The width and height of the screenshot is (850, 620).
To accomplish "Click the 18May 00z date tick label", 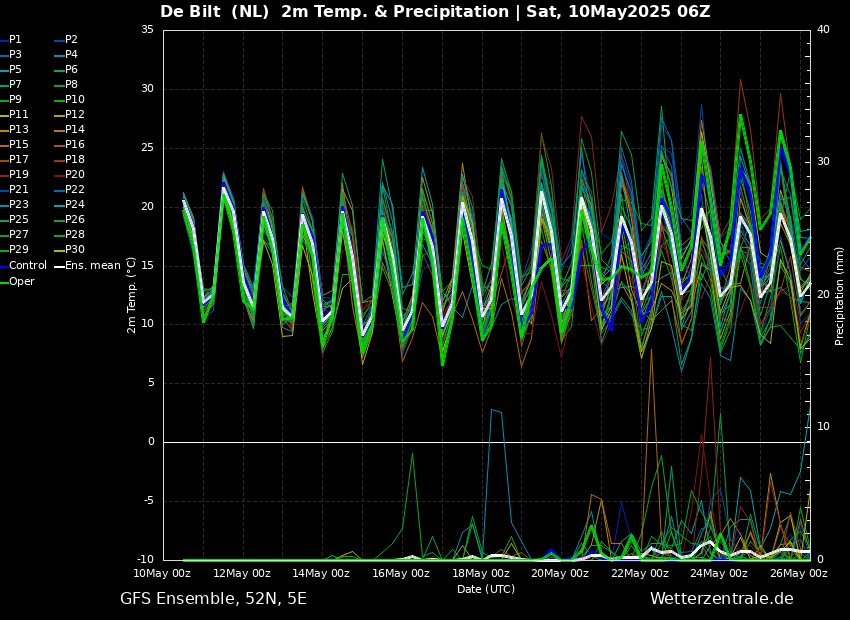I will 480,574.
